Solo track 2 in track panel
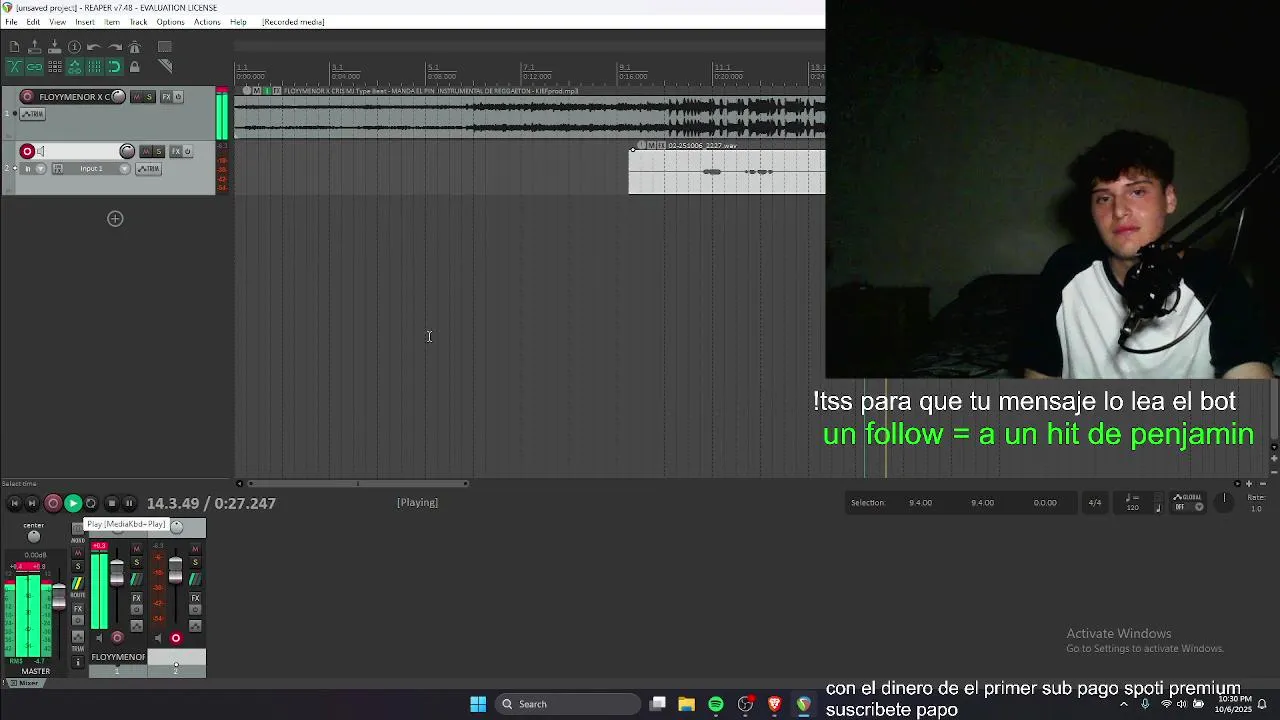1280x720 pixels. click(158, 151)
